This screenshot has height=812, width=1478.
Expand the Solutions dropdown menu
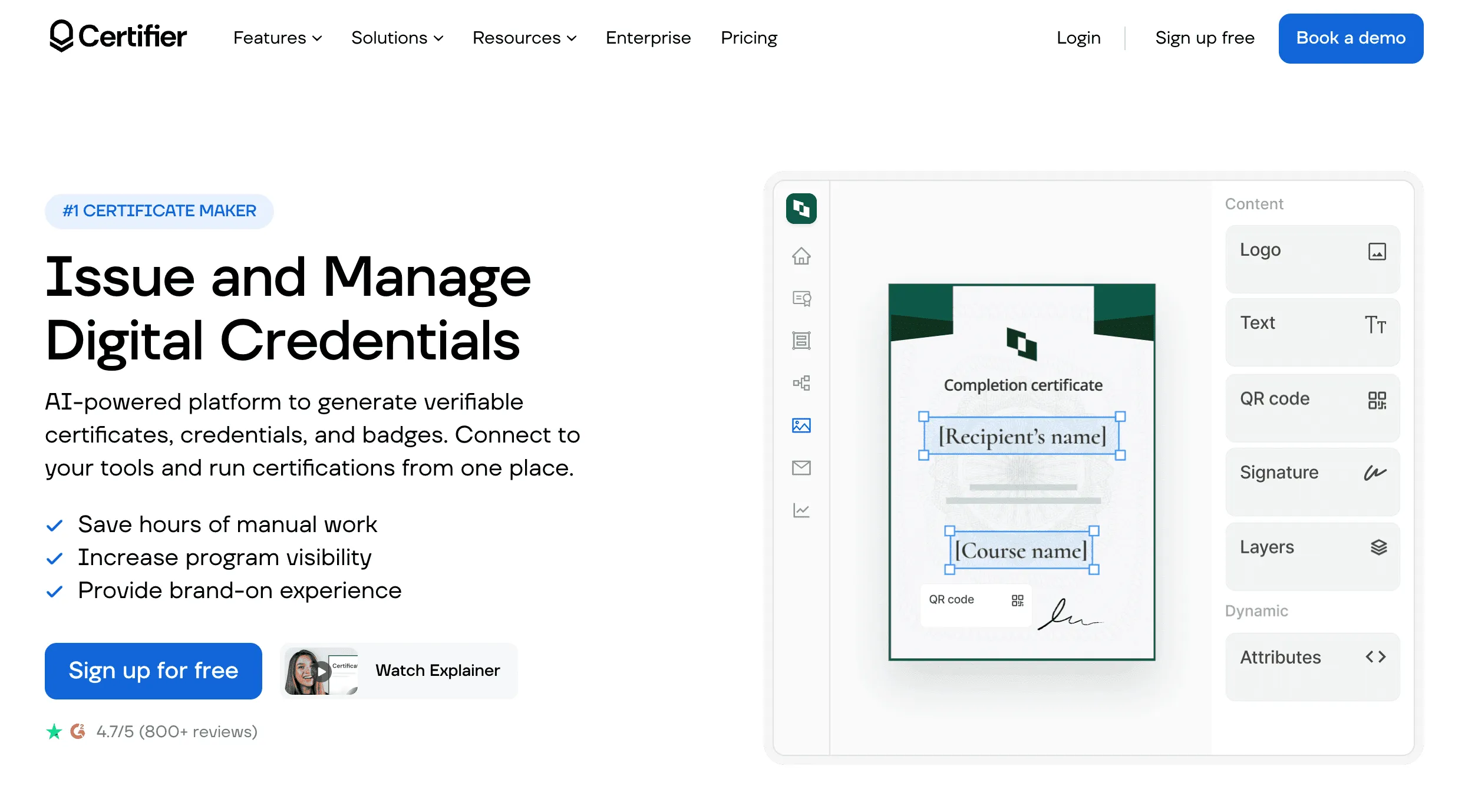pyautogui.click(x=397, y=38)
